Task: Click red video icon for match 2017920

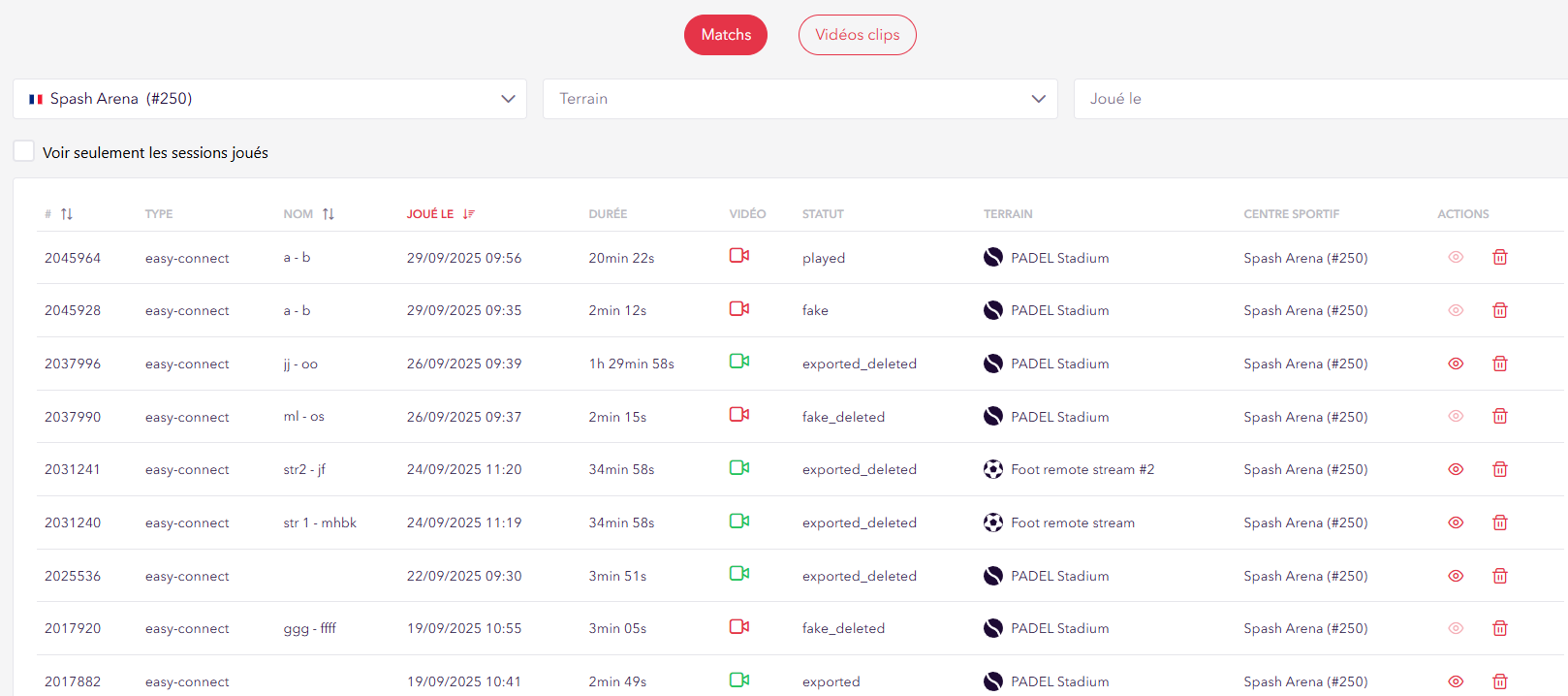Action: click(x=738, y=627)
